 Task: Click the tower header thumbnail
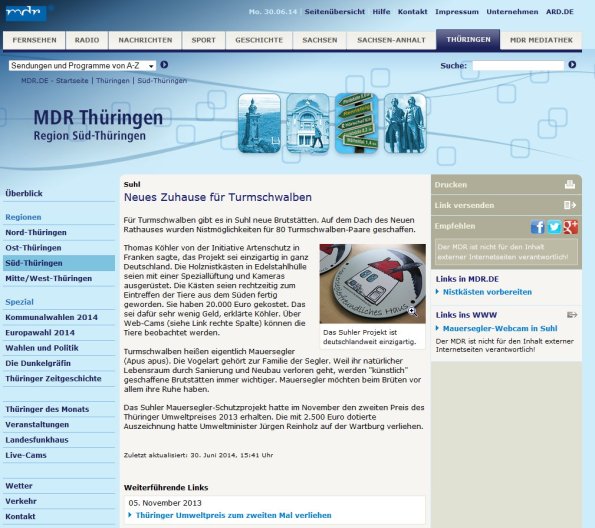click(x=259, y=123)
